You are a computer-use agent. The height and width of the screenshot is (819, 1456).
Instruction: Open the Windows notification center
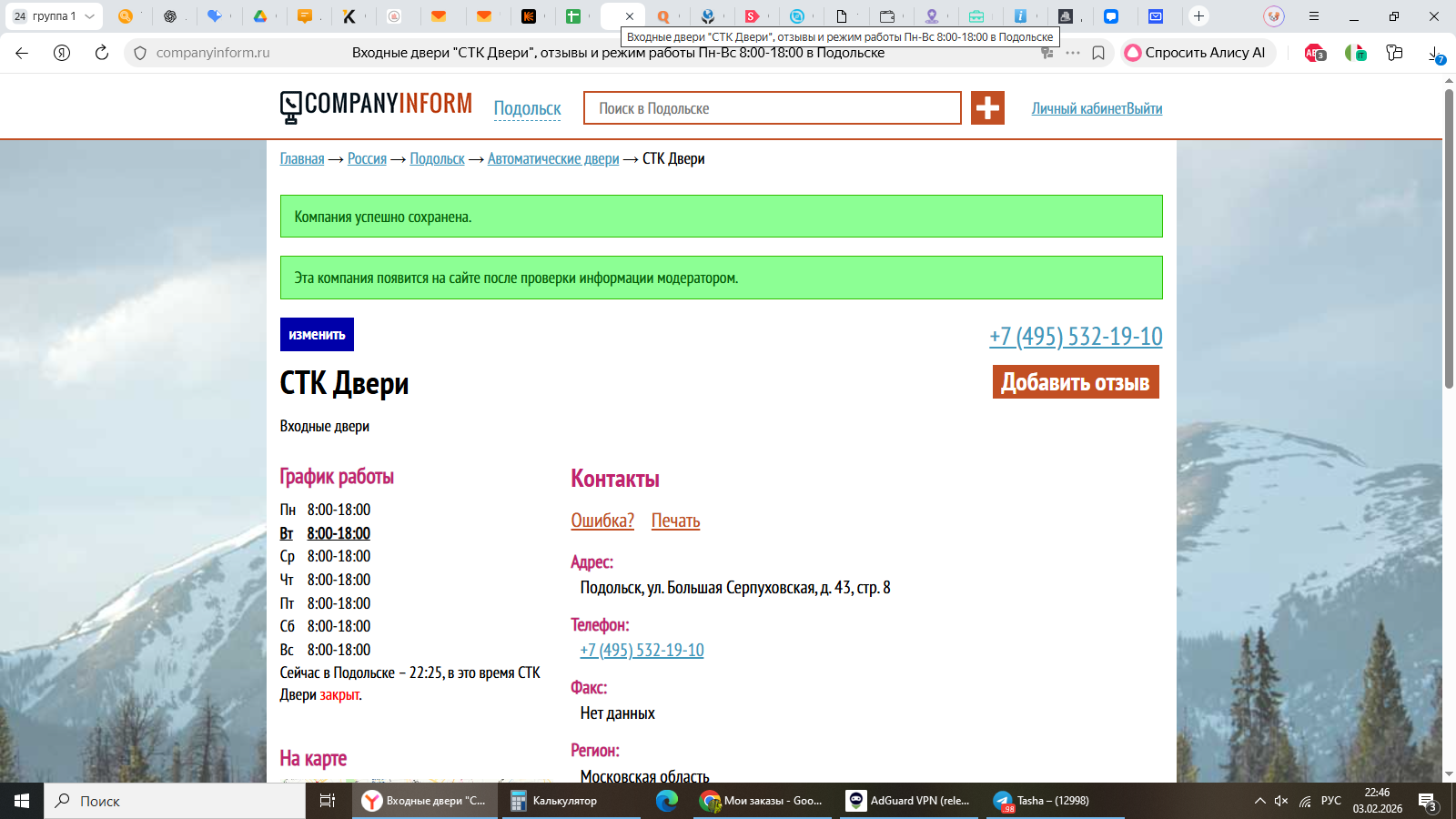1429,802
